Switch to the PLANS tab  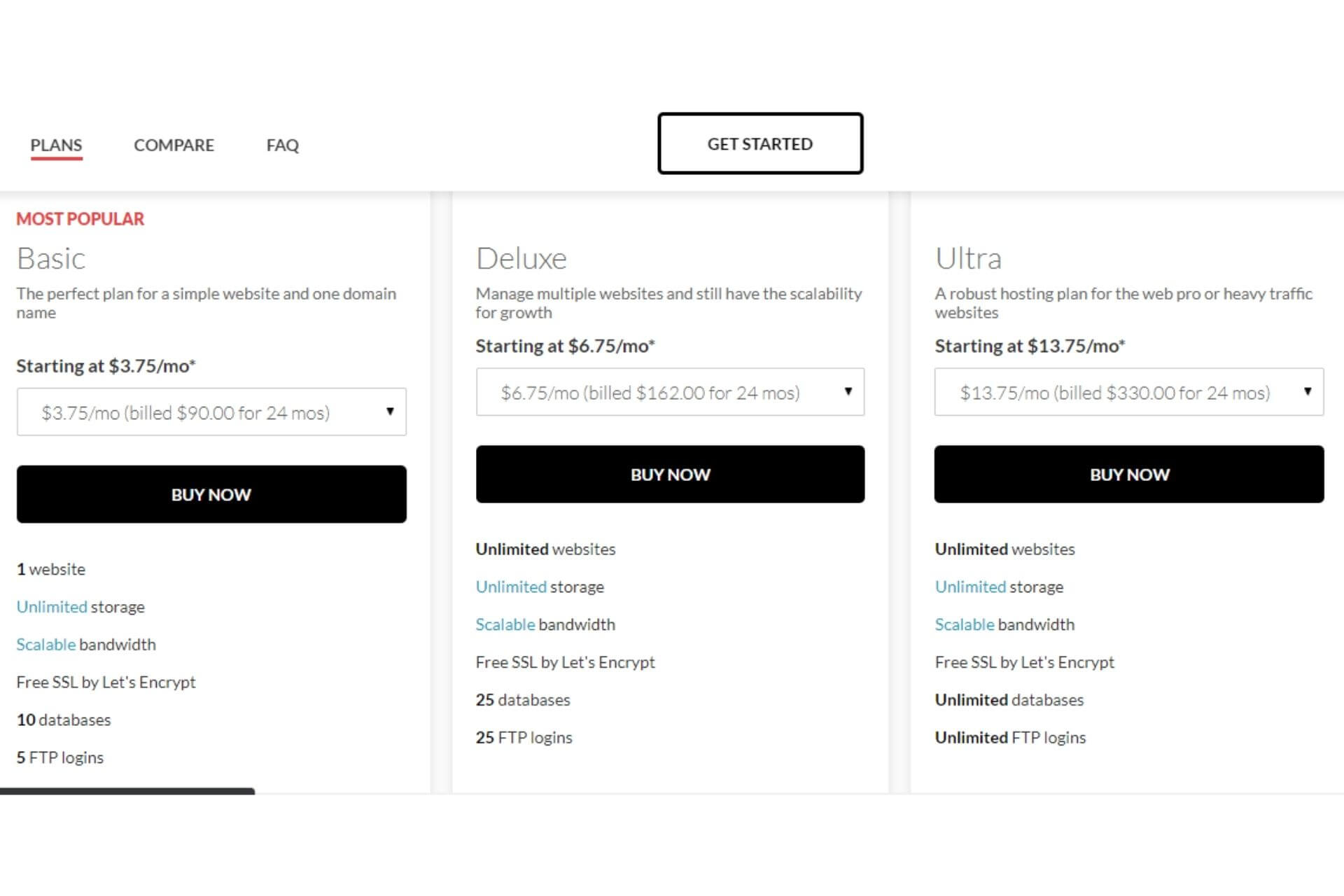56,145
